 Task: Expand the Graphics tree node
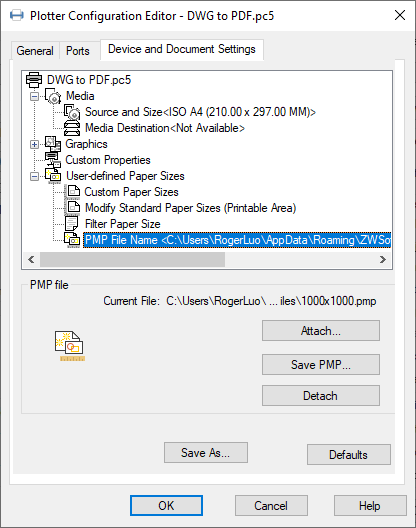pyautogui.click(x=34, y=144)
